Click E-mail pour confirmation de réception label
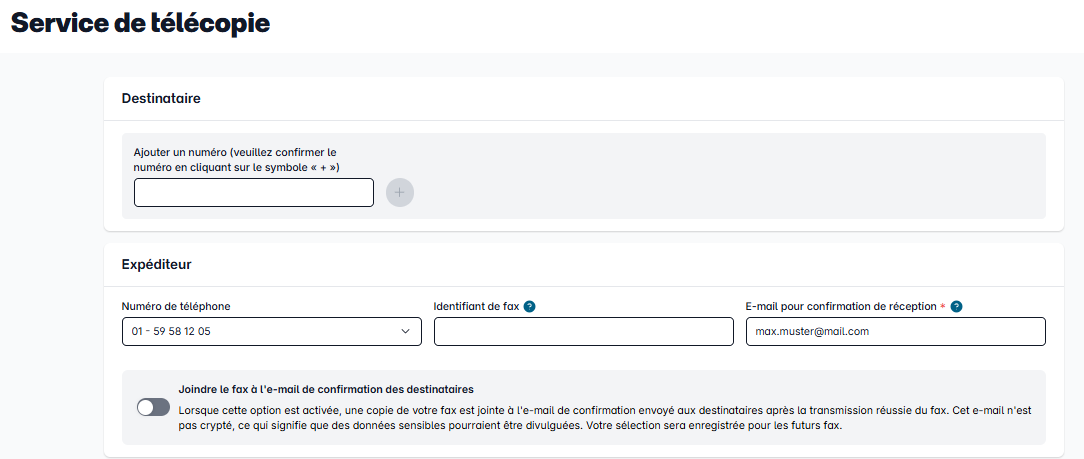This screenshot has width=1084, height=459. pos(840,306)
